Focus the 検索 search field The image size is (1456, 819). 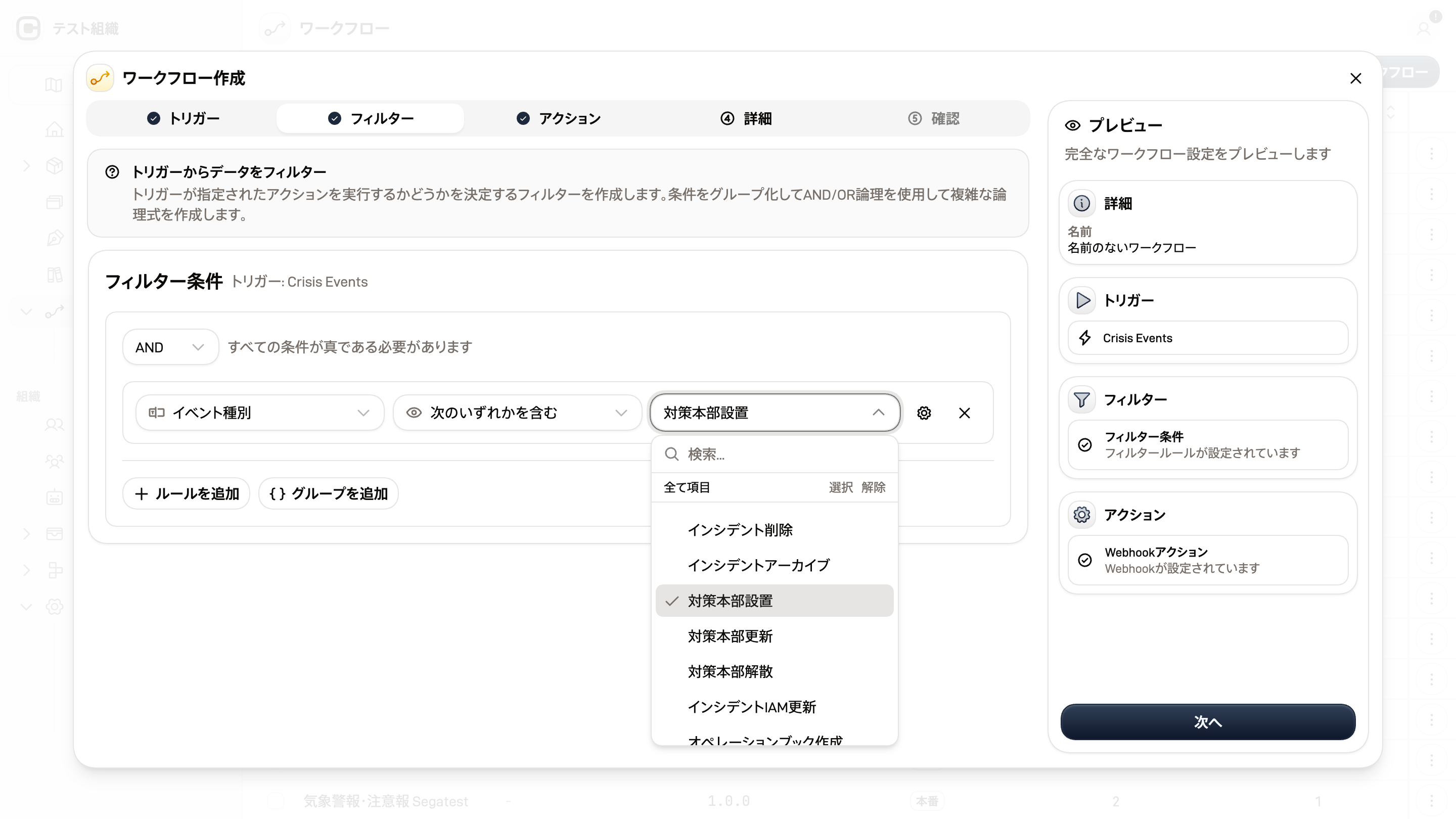pos(775,454)
